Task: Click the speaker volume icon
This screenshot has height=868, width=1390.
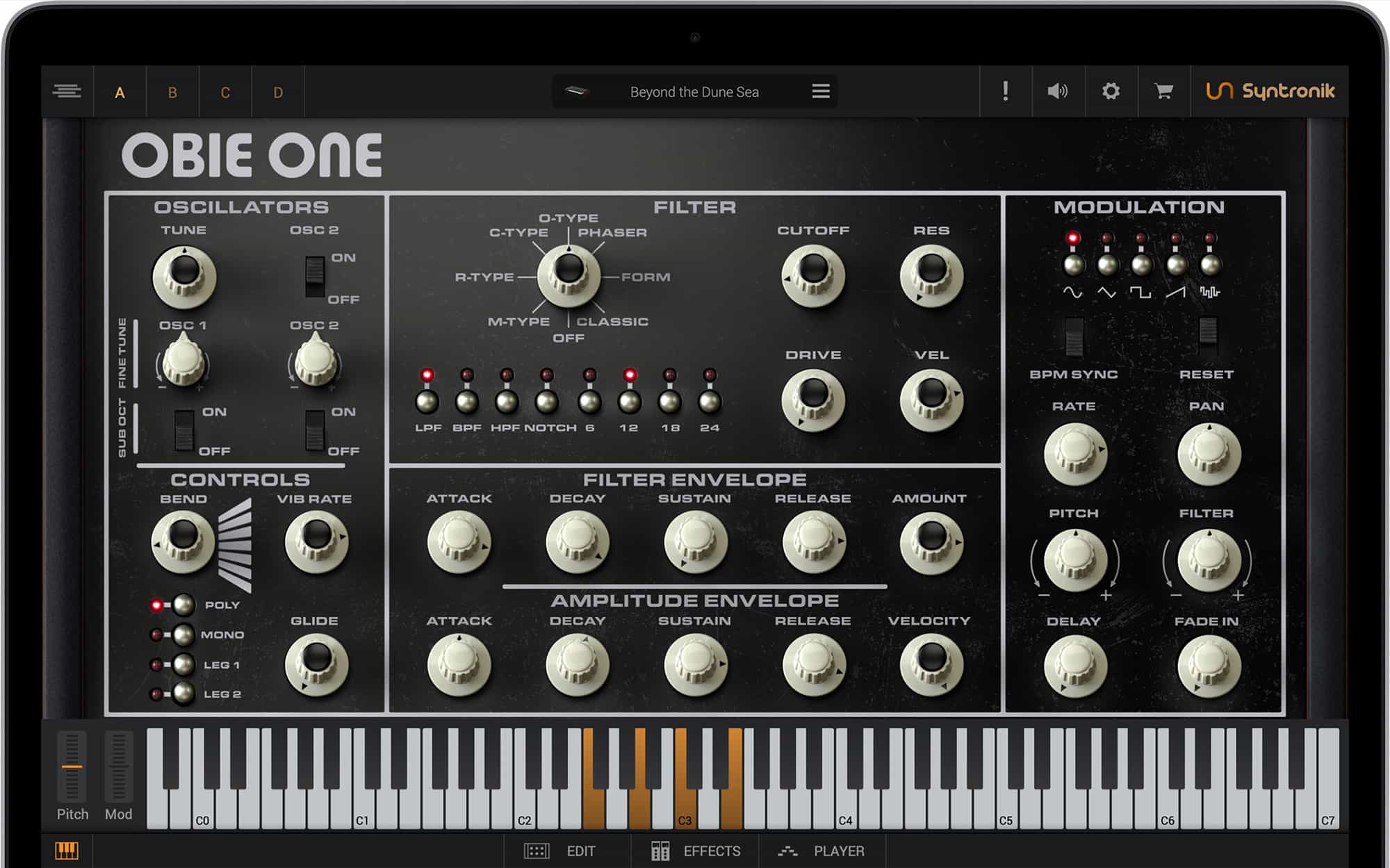Action: [1058, 91]
